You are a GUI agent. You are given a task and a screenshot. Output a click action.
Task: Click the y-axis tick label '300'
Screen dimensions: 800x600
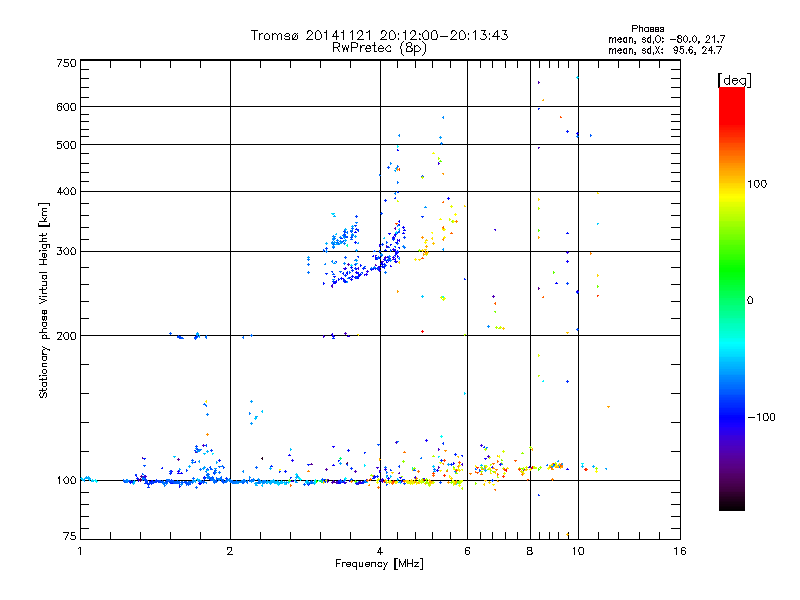point(66,252)
